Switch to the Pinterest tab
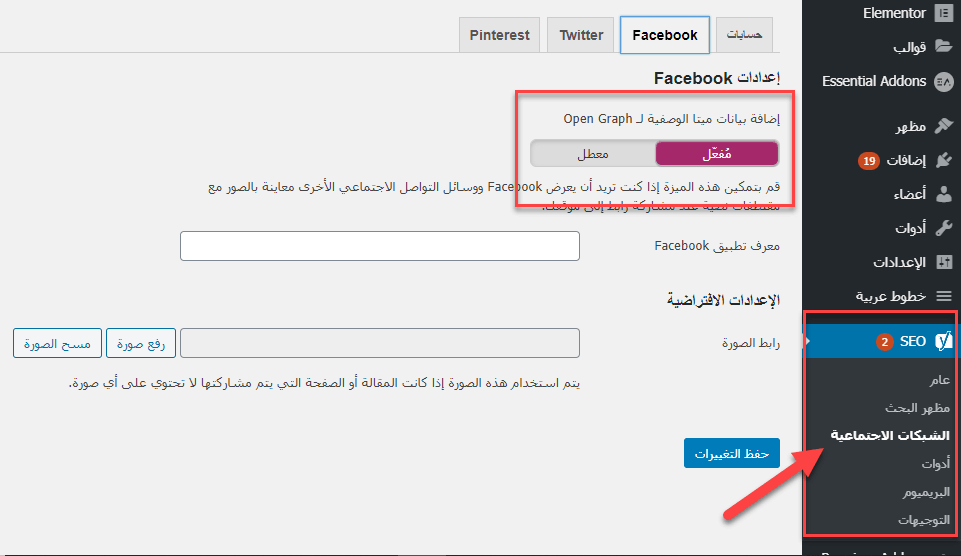Image resolution: width=961 pixels, height=556 pixels. [499, 35]
